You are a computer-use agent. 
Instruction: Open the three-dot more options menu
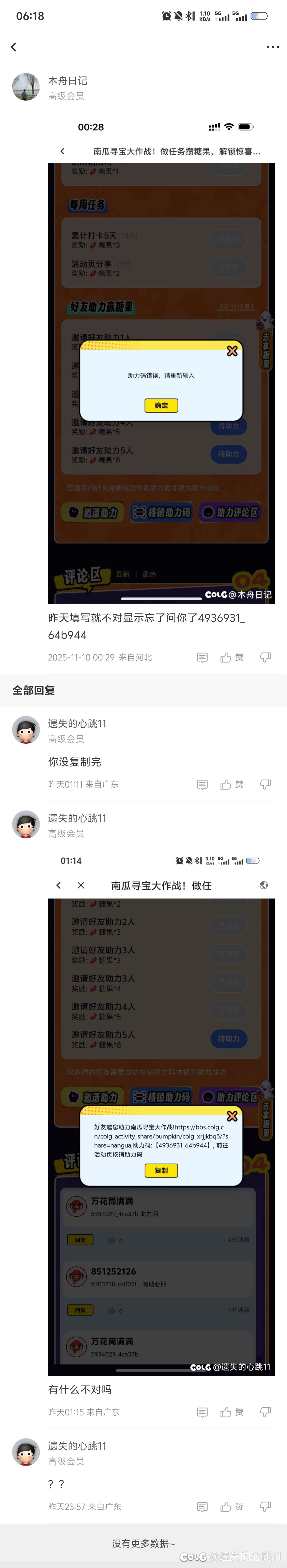click(273, 47)
